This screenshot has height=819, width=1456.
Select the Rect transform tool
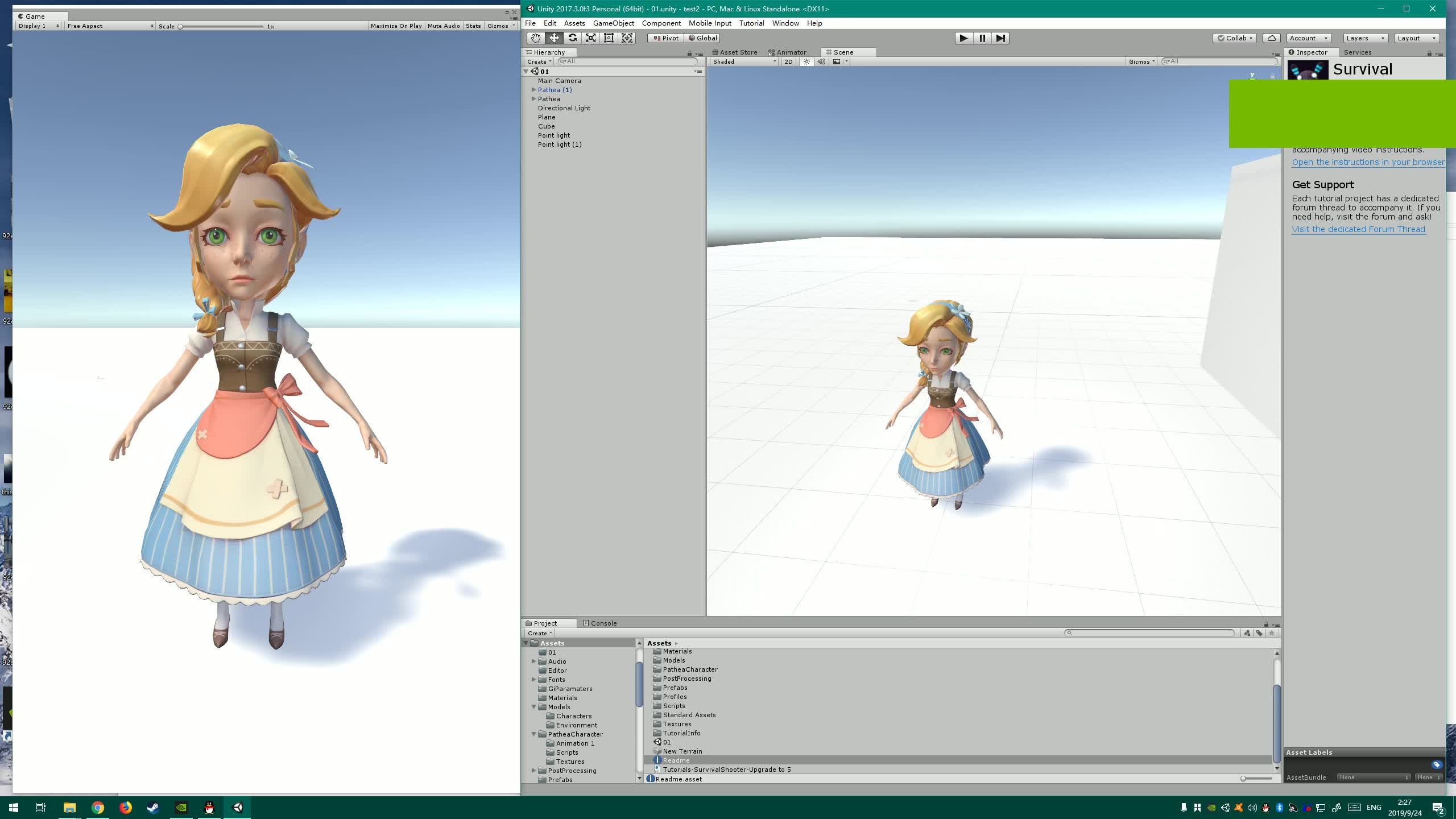609,38
